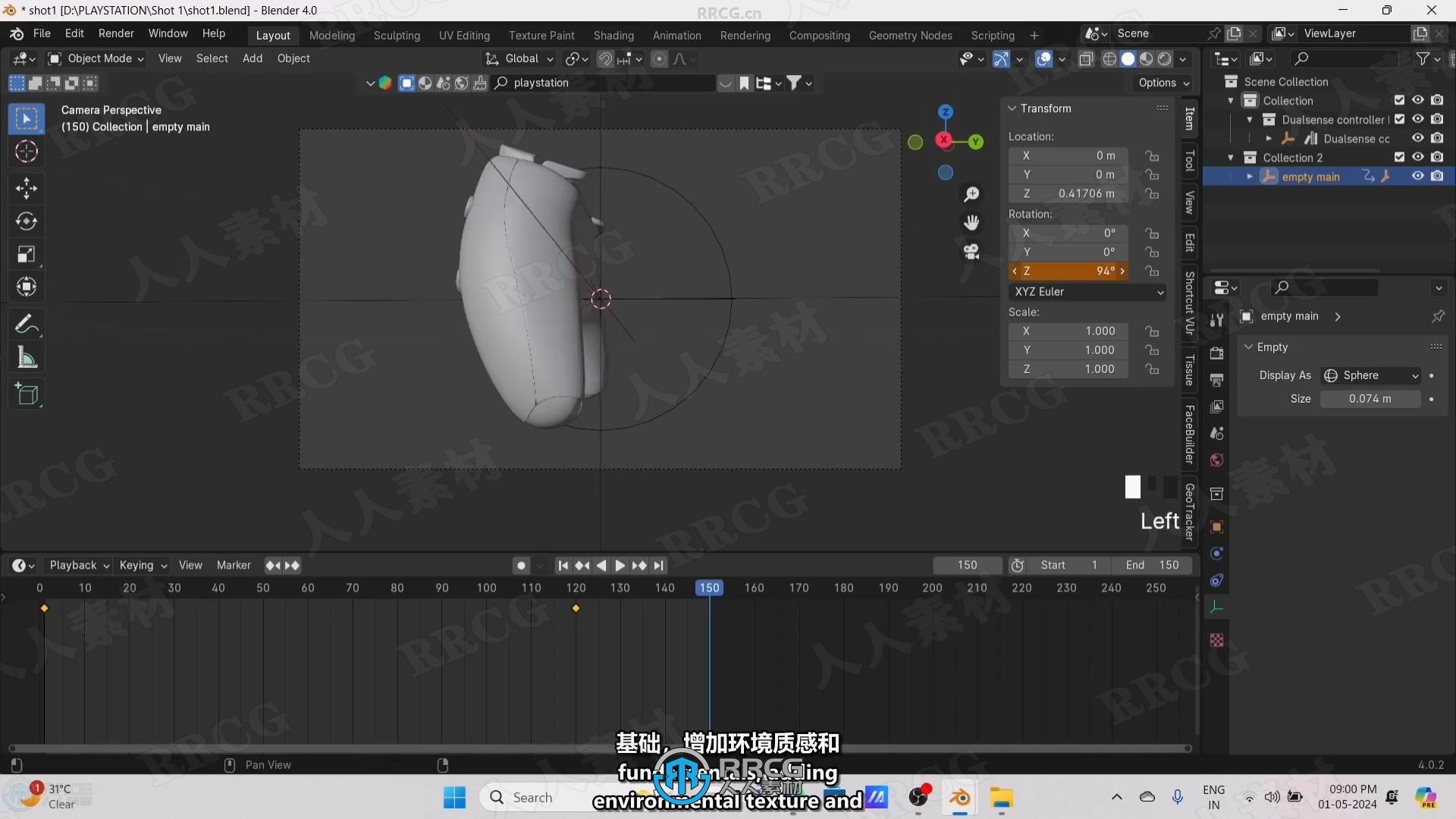This screenshot has width=1456, height=819.
Task: Select the Measure tool
Action: pos(27,357)
